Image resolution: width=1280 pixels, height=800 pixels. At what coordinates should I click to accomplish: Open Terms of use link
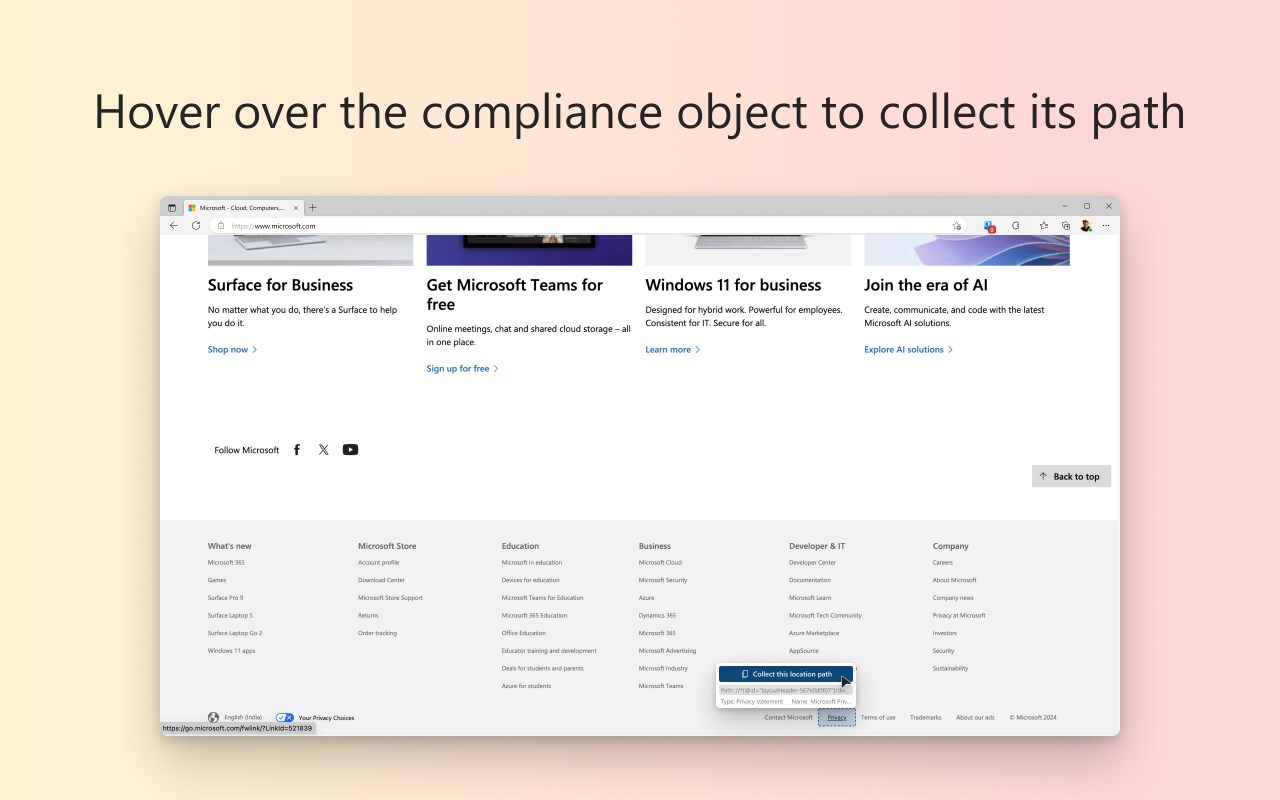878,717
